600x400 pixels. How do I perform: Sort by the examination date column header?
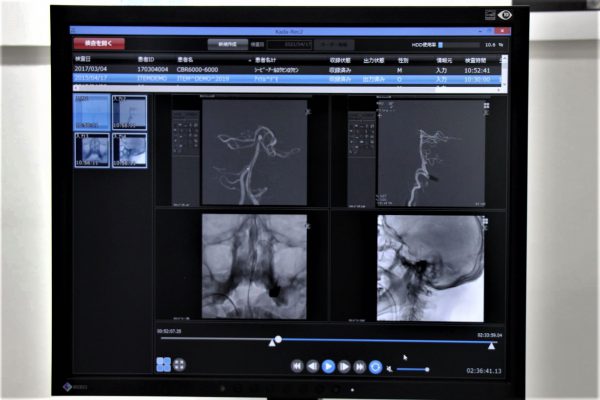[x=82, y=59]
